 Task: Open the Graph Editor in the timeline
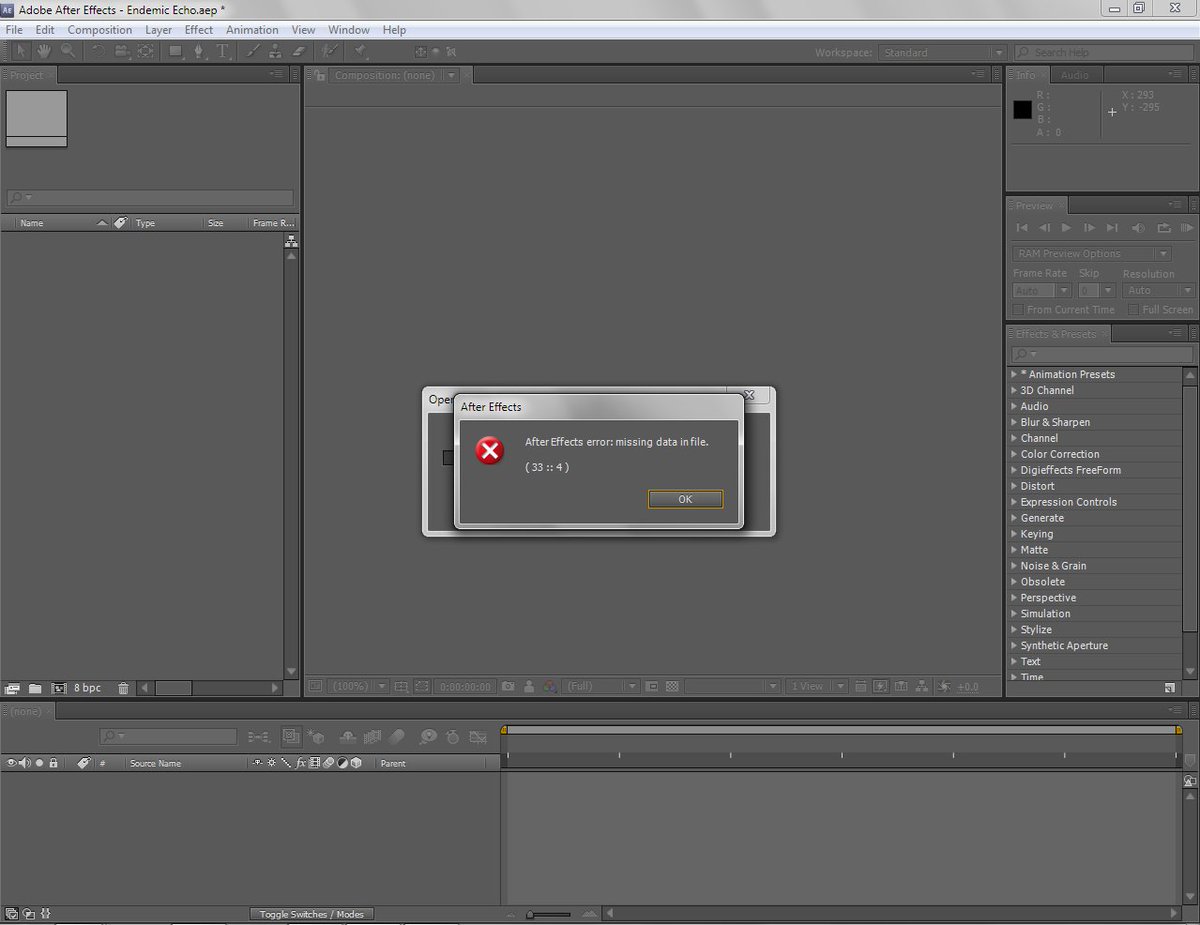point(477,737)
